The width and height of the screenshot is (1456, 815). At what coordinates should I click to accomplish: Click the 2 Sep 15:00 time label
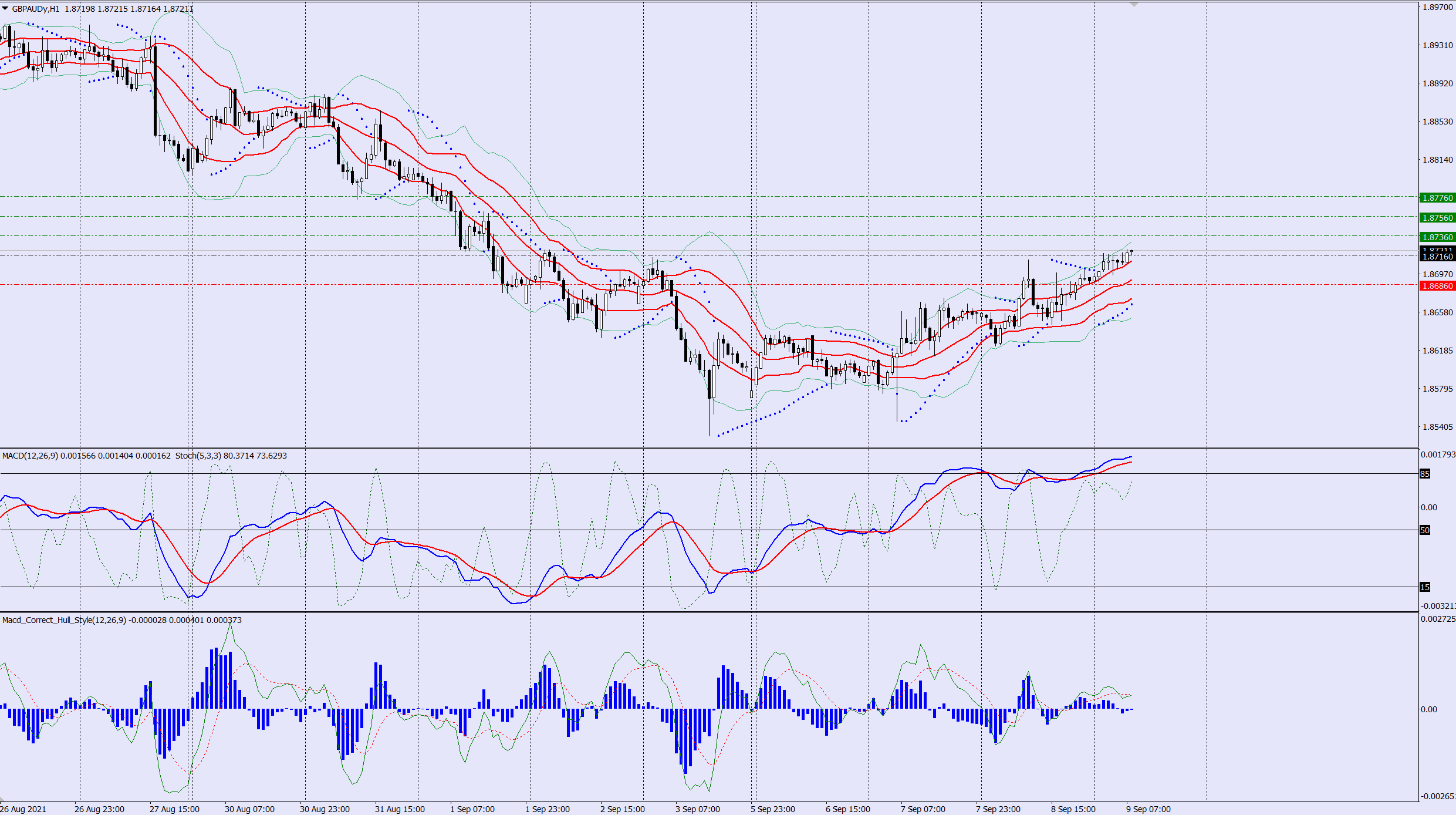tap(623, 809)
